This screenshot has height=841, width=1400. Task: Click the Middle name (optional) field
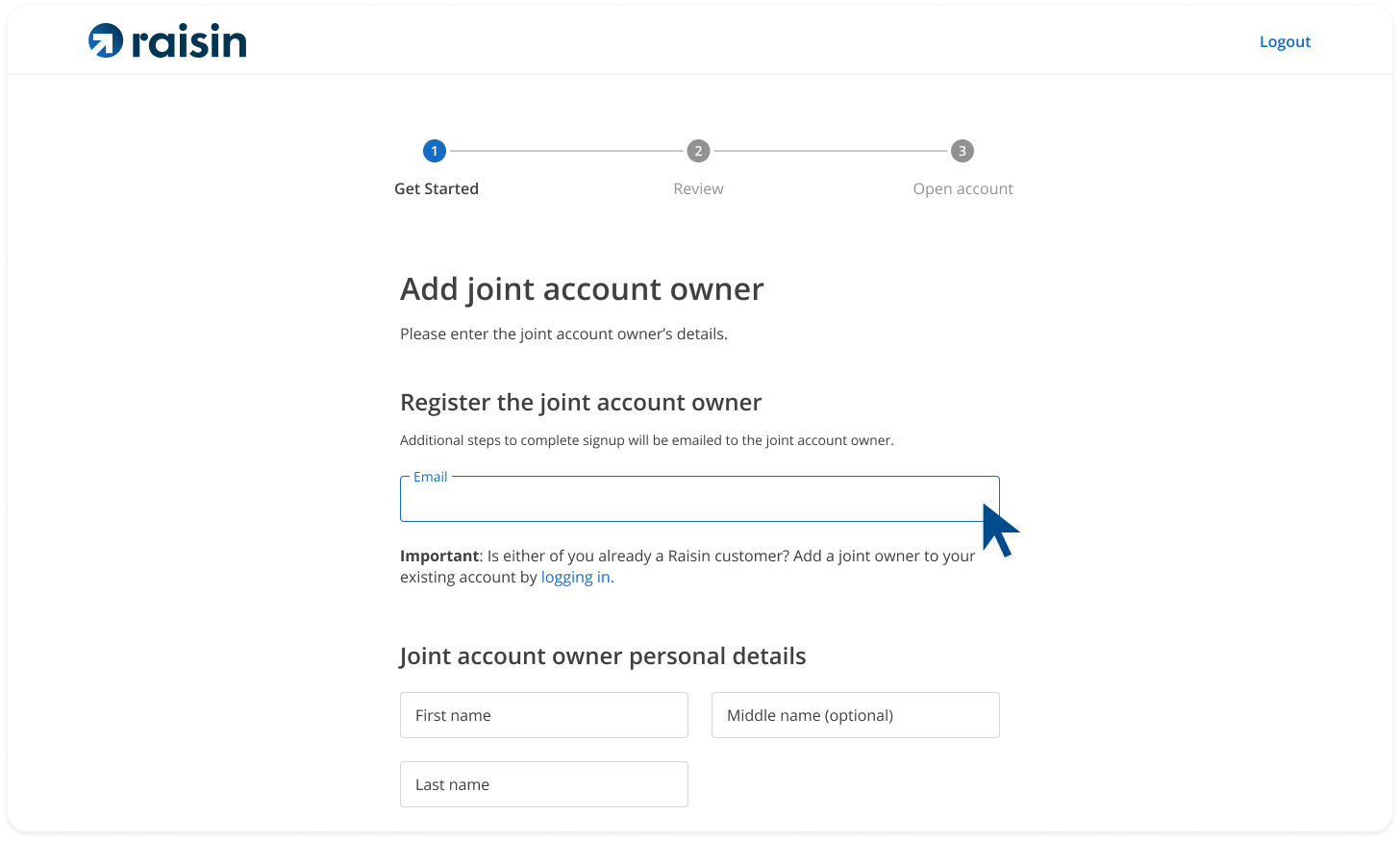tap(856, 715)
